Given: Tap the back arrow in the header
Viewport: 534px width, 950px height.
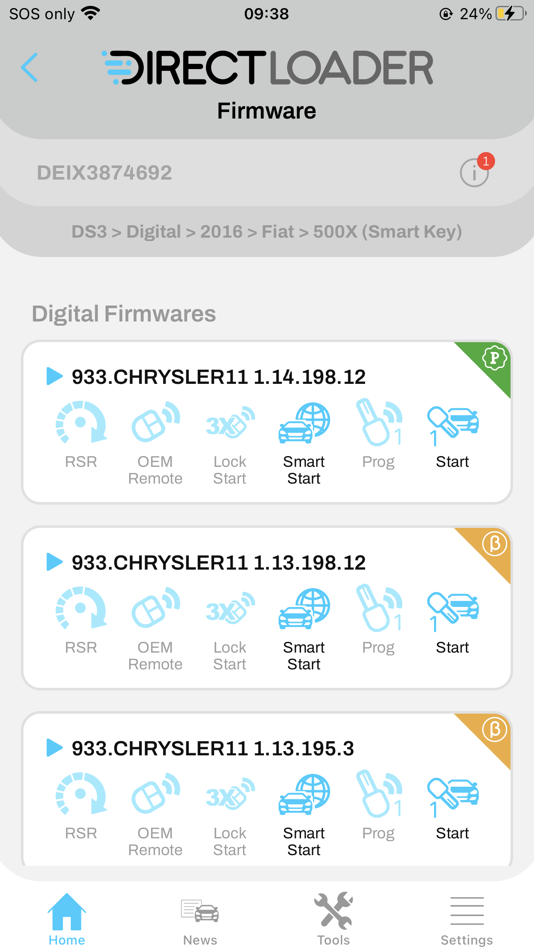Looking at the screenshot, I should [x=29, y=67].
